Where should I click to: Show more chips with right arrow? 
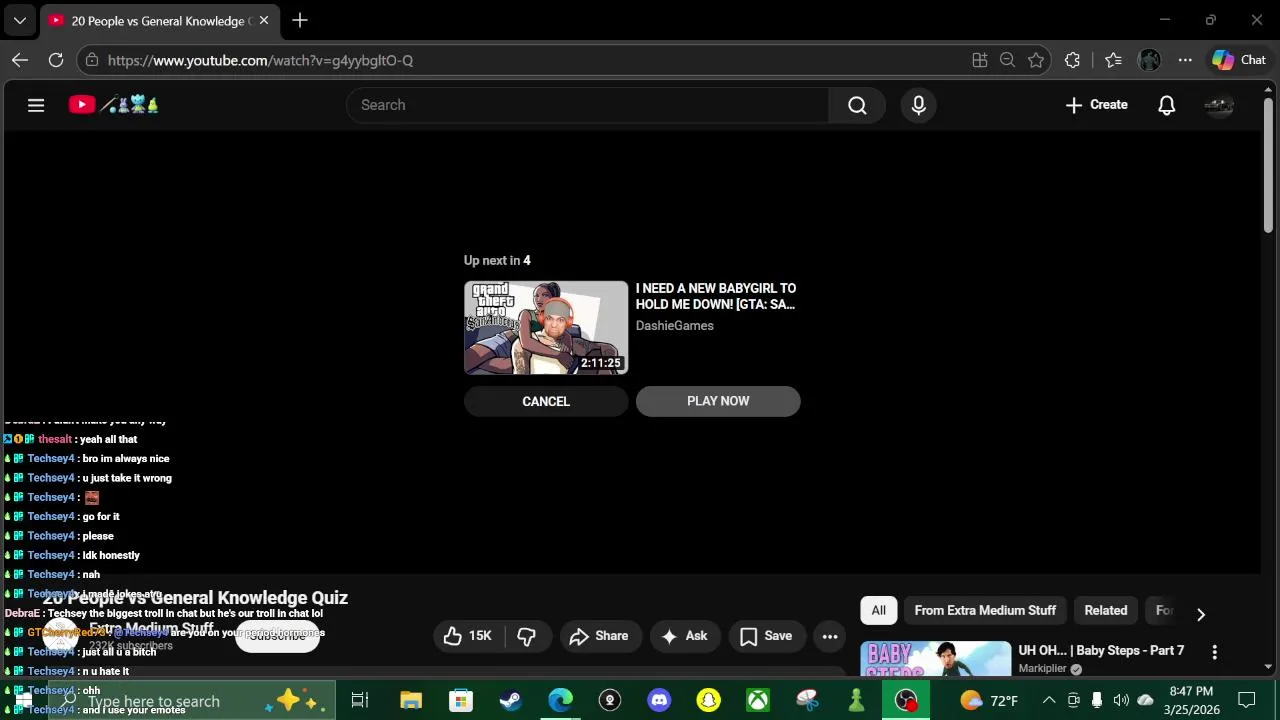pos(1201,614)
